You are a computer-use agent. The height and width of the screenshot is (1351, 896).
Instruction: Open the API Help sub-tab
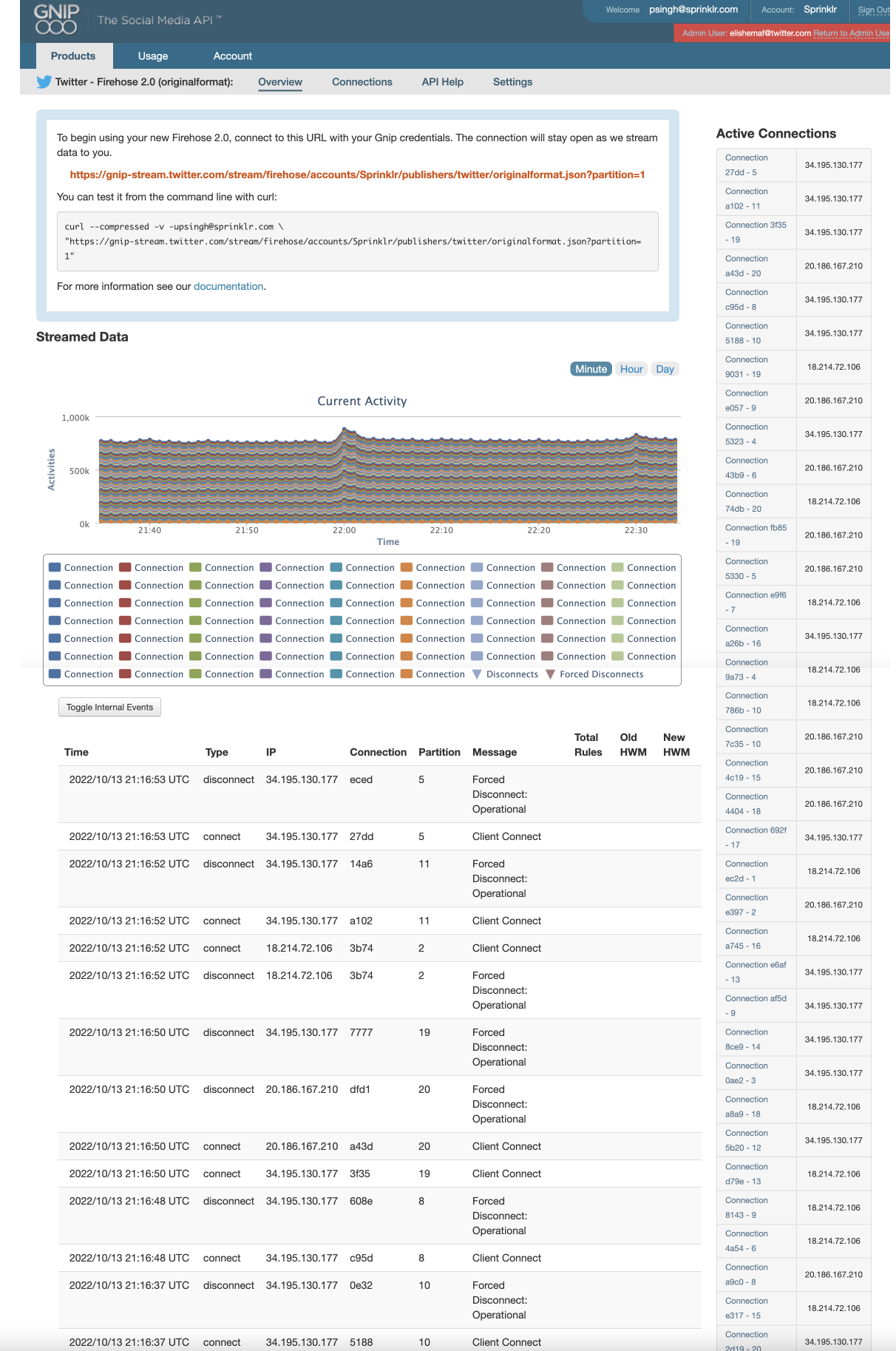point(443,82)
